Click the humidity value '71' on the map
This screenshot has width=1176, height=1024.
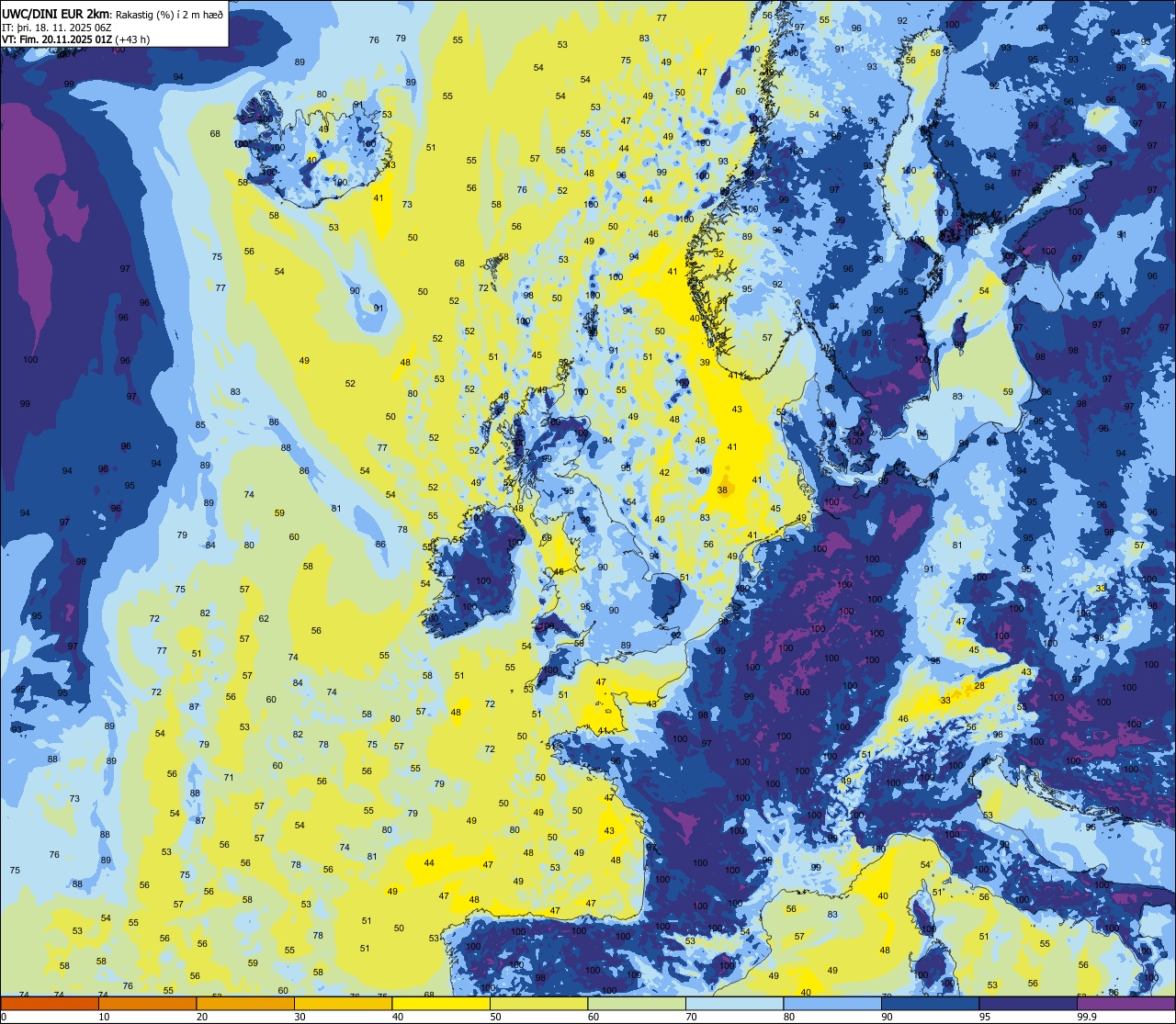(x=229, y=778)
